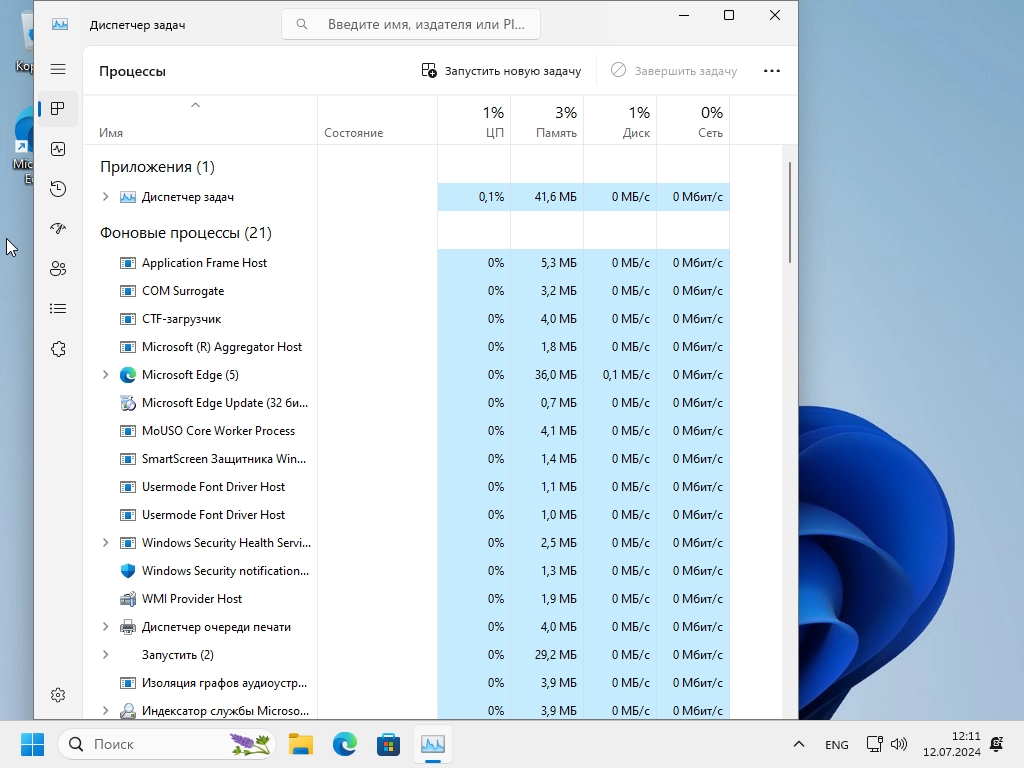Open the Services page icon

(58, 349)
